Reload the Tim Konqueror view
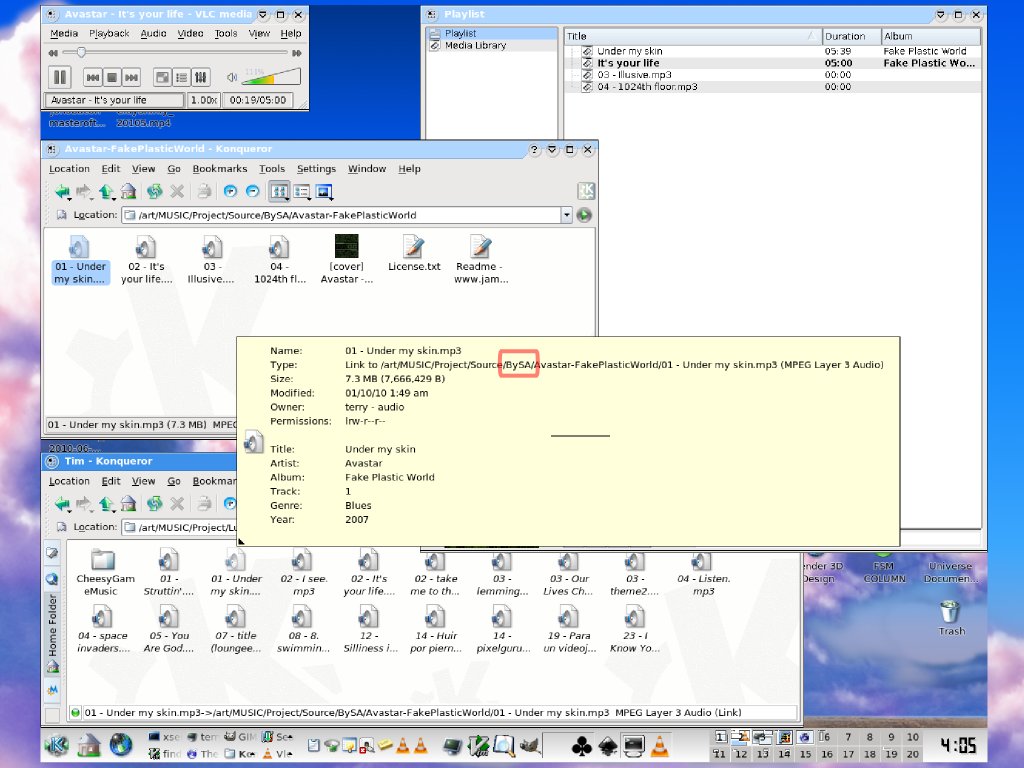 coord(155,504)
